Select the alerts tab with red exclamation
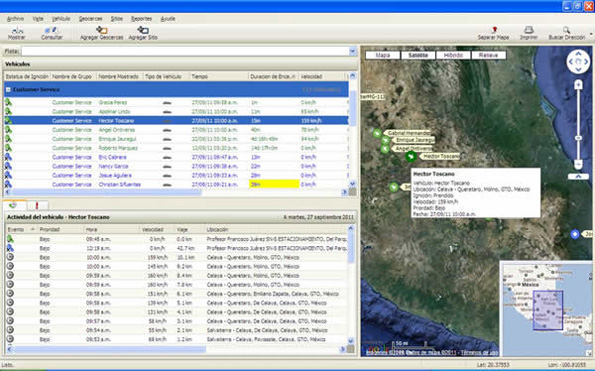The image size is (595, 371). point(37,206)
